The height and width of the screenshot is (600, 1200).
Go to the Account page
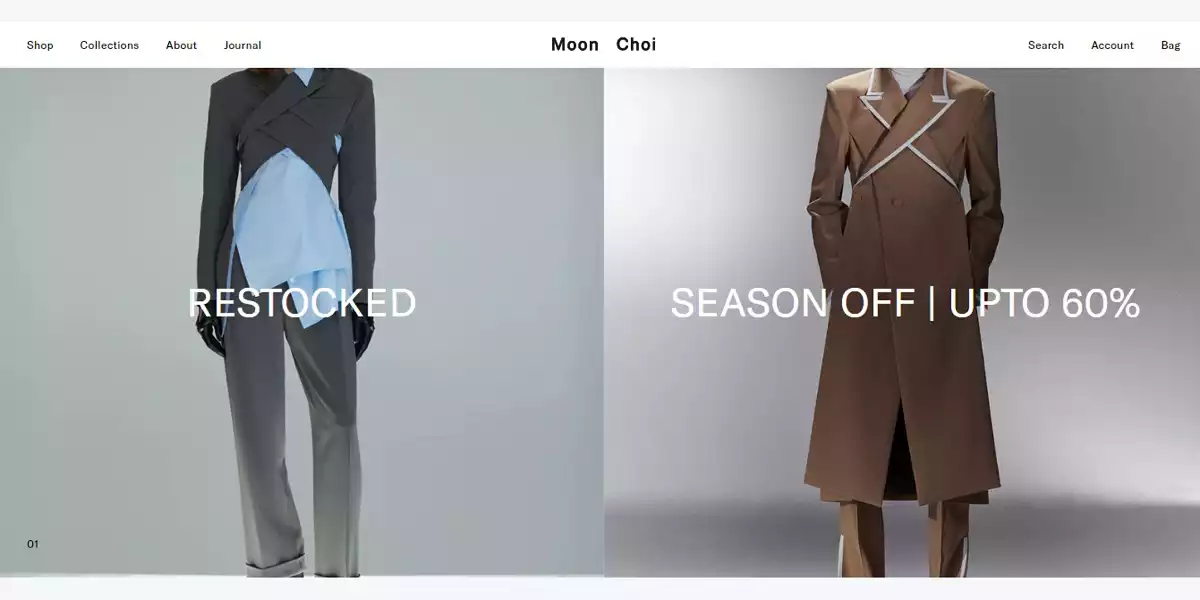[x=1112, y=45]
